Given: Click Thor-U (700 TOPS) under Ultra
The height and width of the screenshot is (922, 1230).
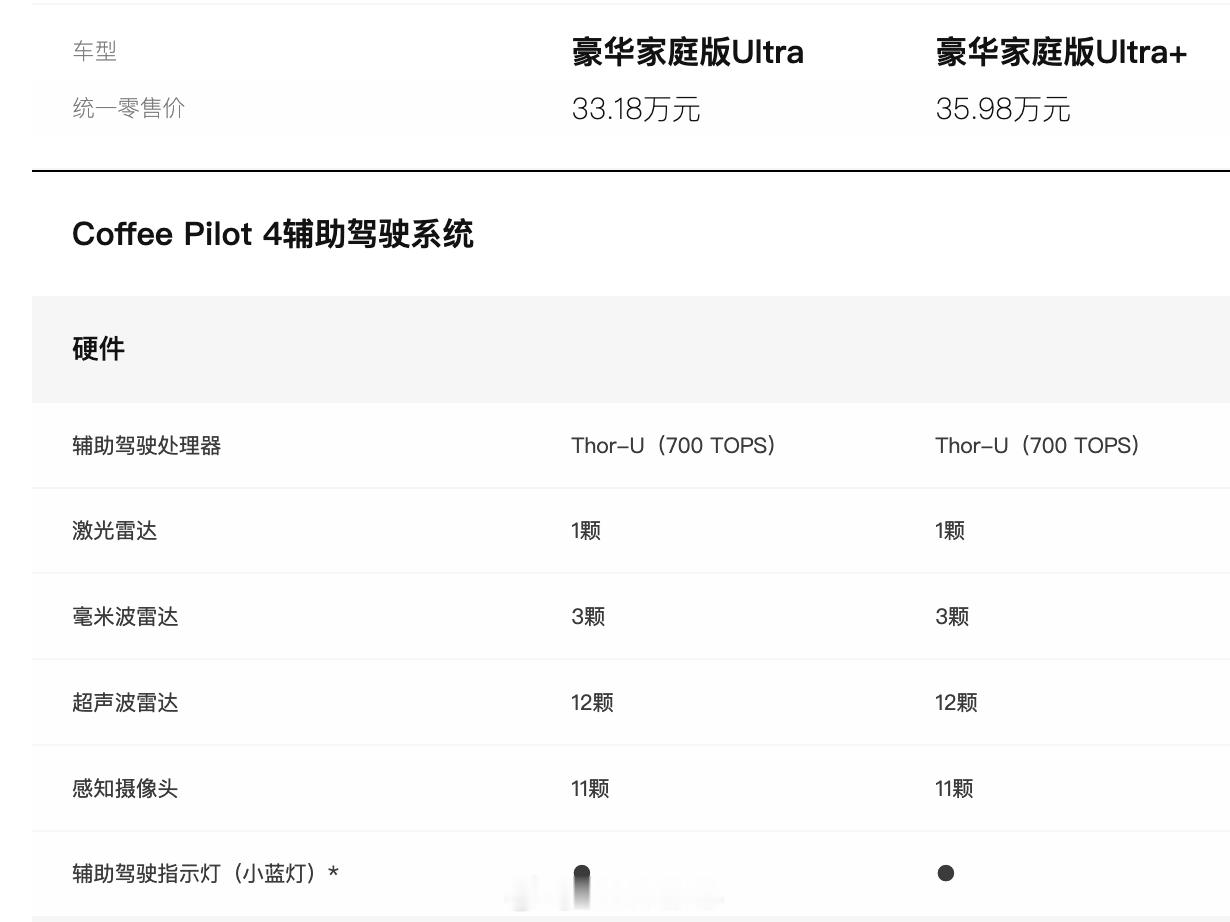Looking at the screenshot, I should coord(674,446).
